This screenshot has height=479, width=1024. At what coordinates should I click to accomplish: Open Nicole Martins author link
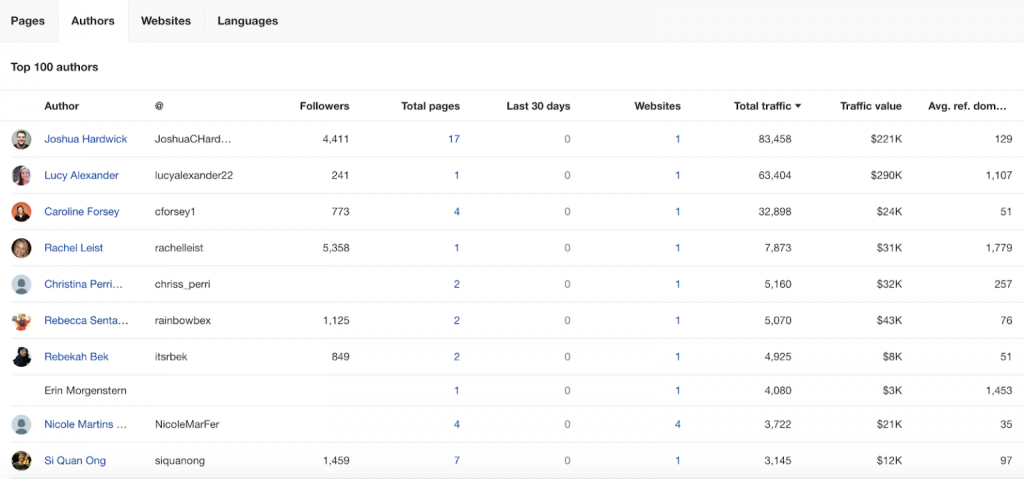click(86, 425)
